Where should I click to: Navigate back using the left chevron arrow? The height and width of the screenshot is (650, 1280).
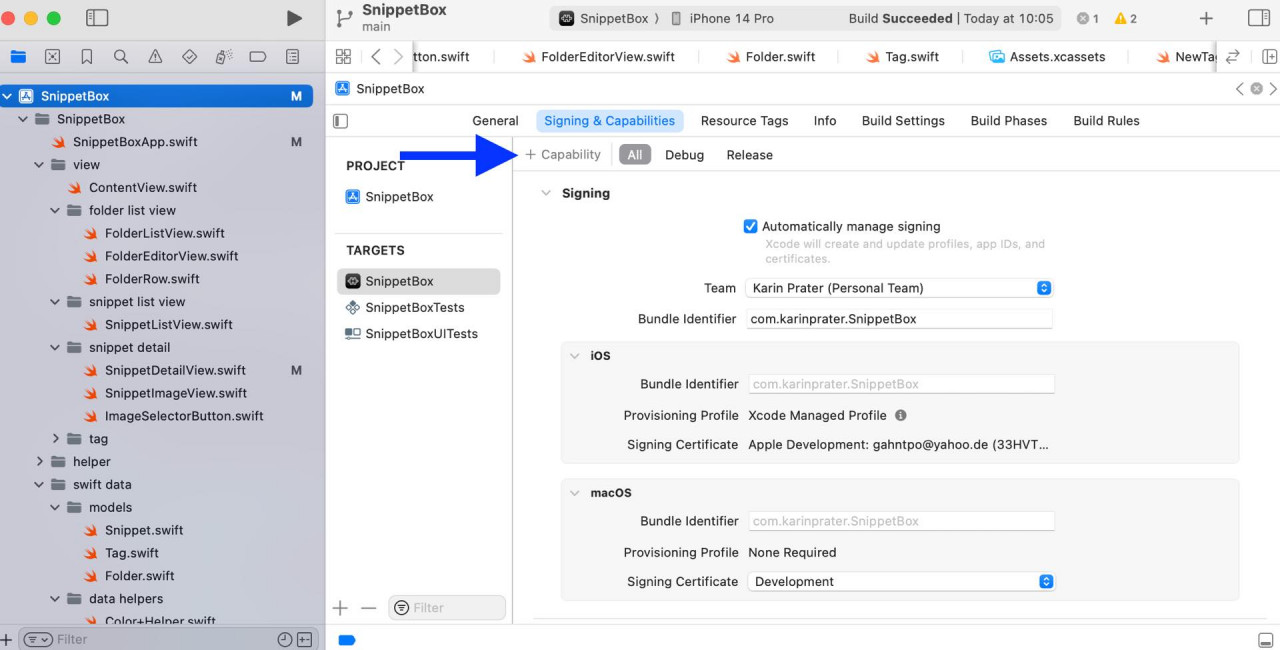coord(375,57)
